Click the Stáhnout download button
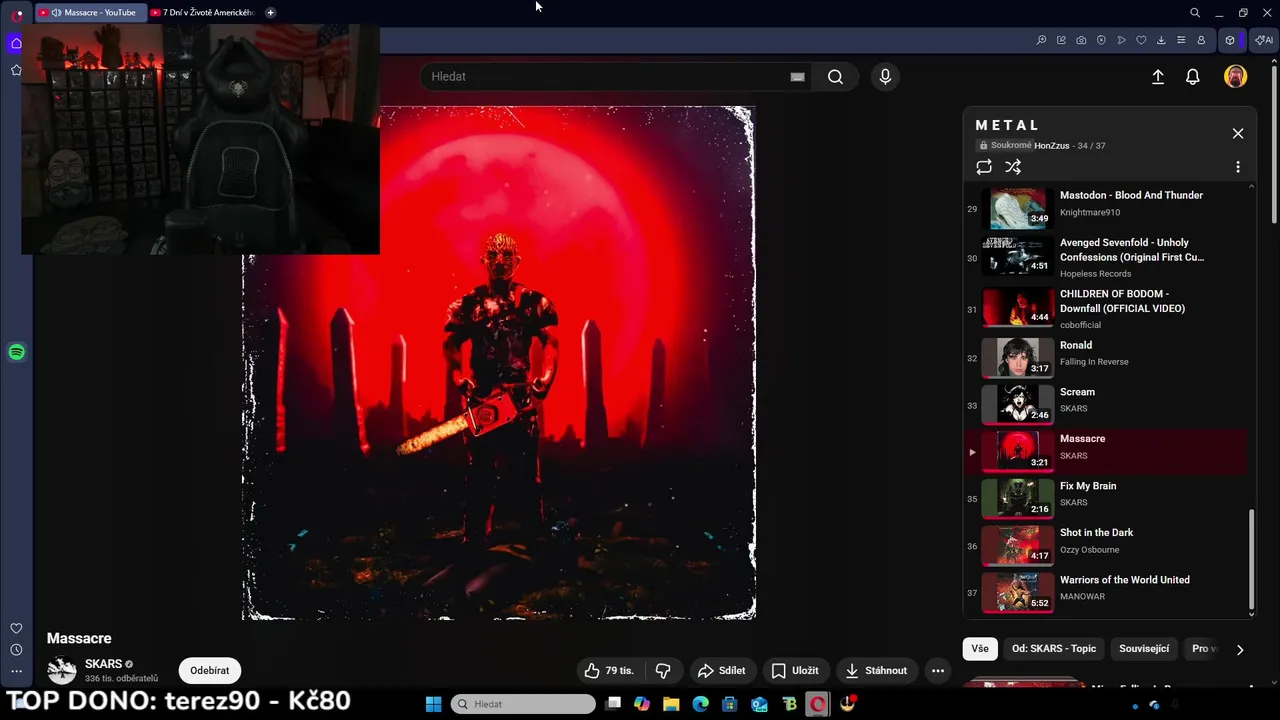This screenshot has width=1280, height=720. (876, 671)
